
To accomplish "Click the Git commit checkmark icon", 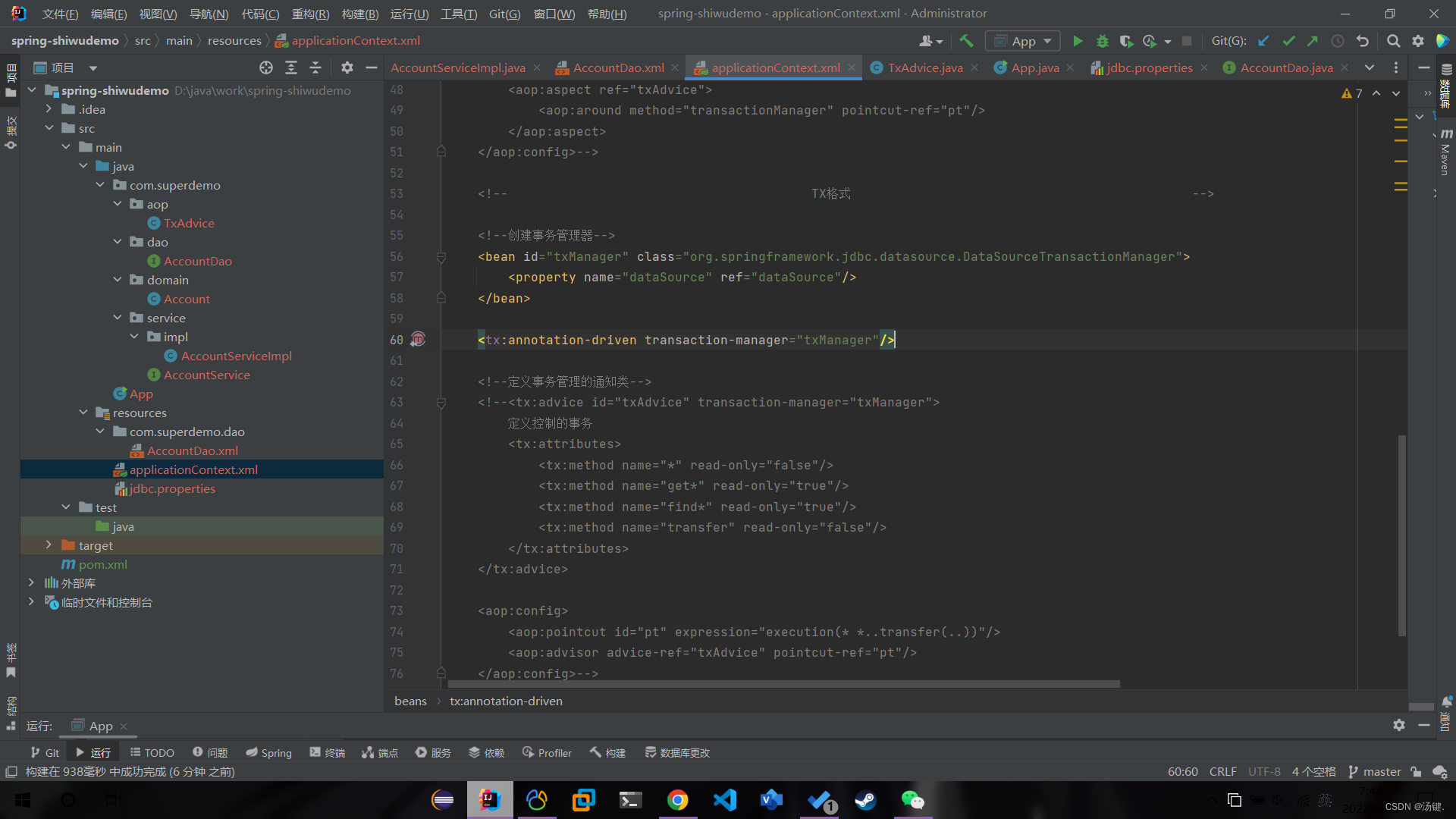I will point(1288,41).
